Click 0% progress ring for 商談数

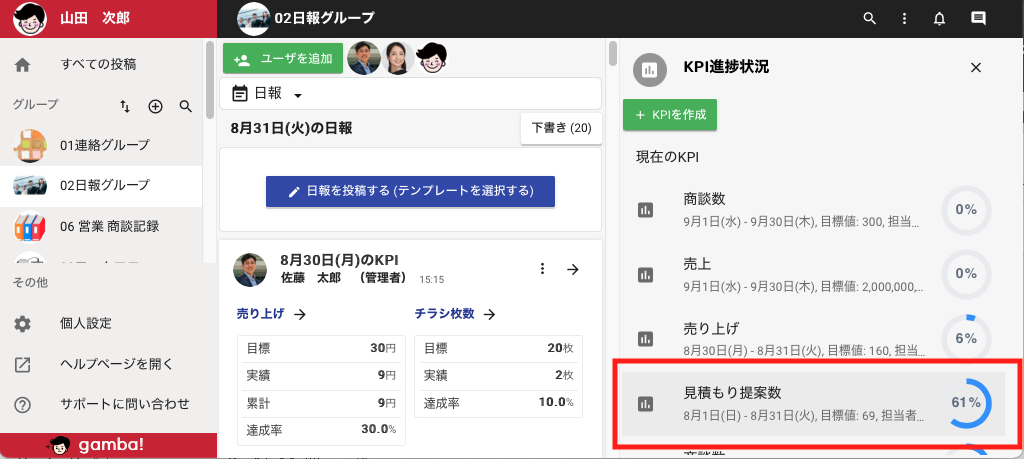click(966, 210)
